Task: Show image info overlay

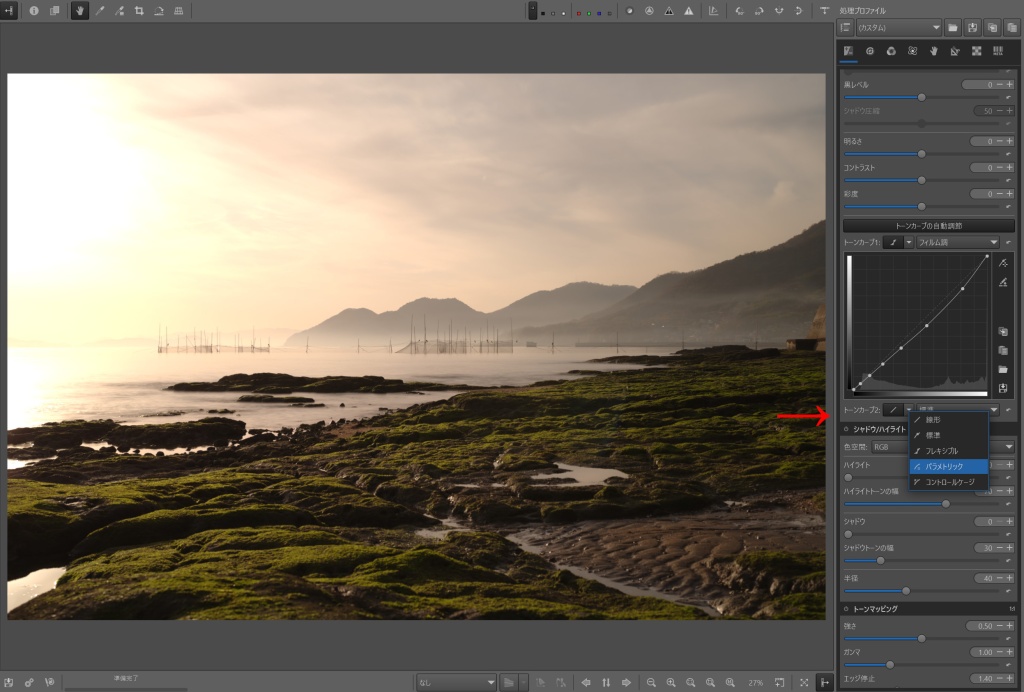Action: pos(34,11)
